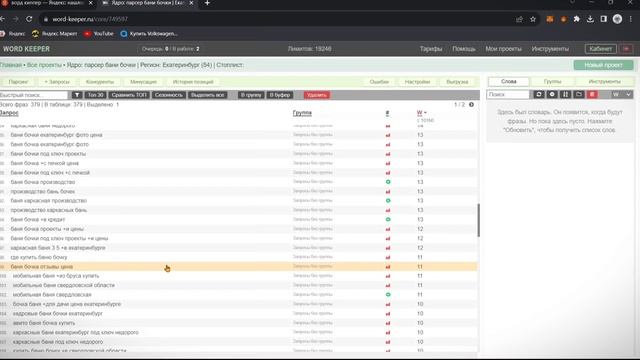
Task: Open the W column sort dropdown arrow
Action: coord(425,113)
